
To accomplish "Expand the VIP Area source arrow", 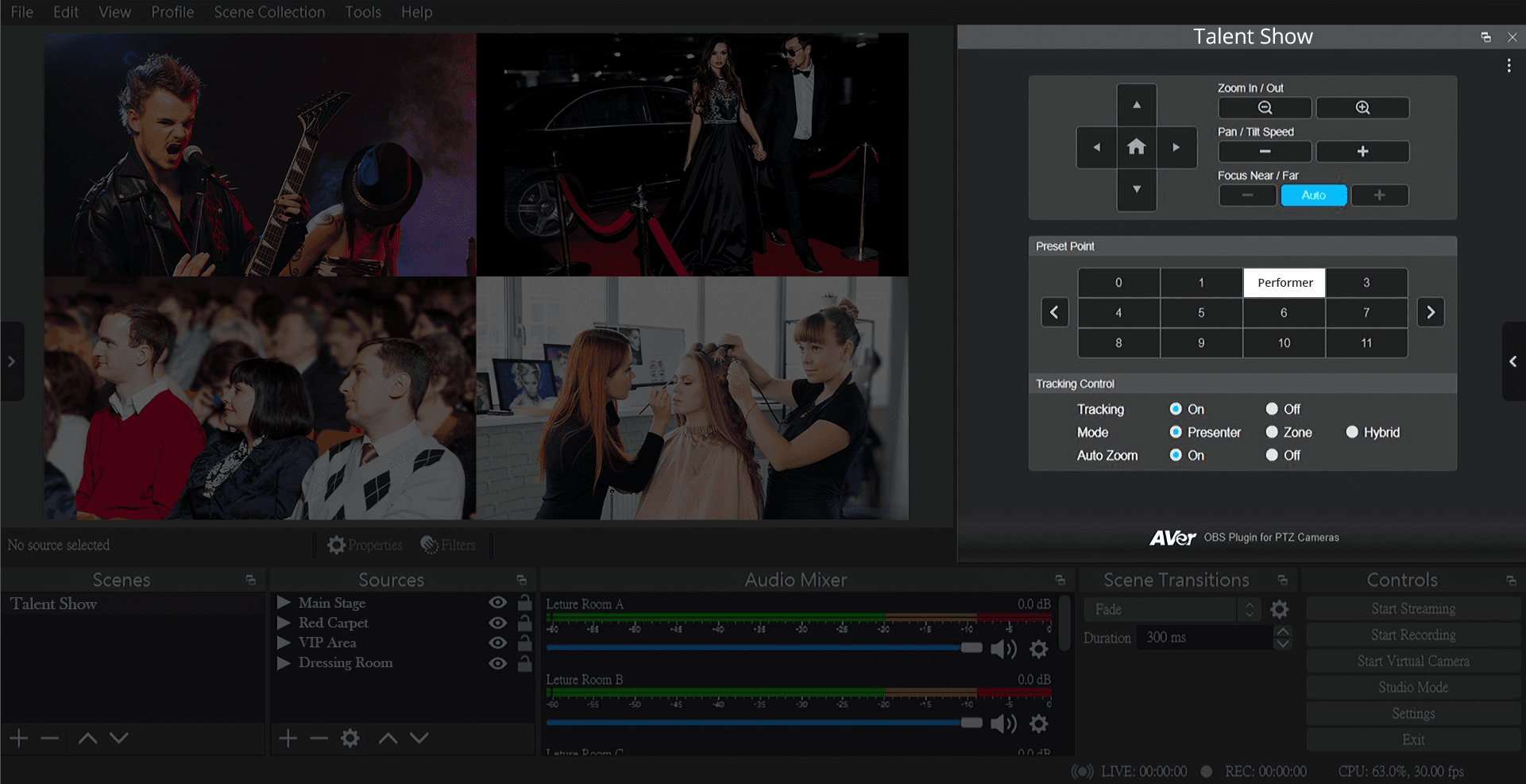I will [284, 643].
